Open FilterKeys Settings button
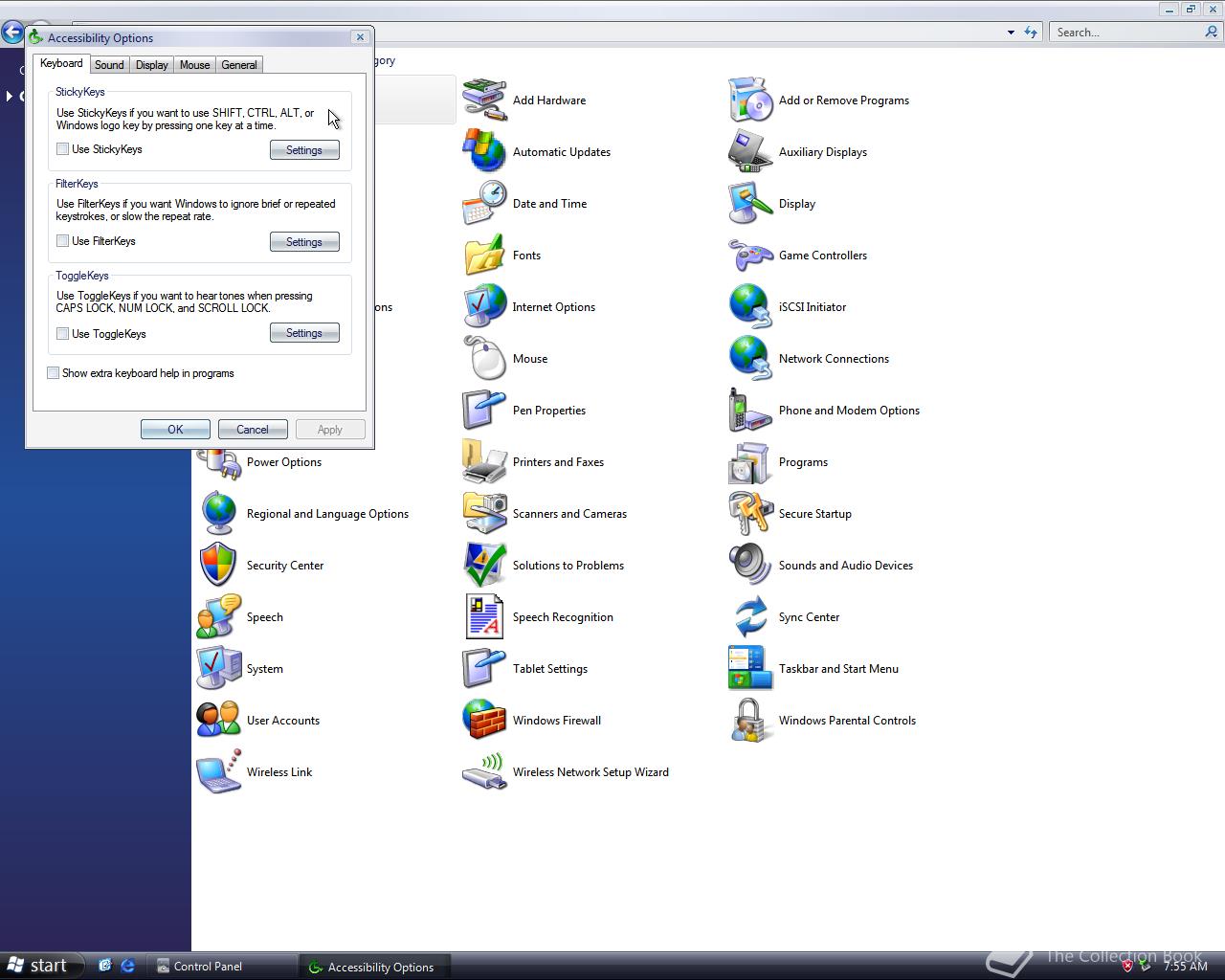 pyautogui.click(x=304, y=242)
